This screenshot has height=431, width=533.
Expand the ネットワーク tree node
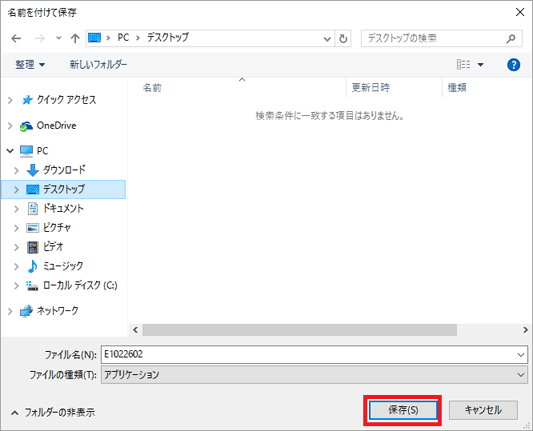coord(10,311)
